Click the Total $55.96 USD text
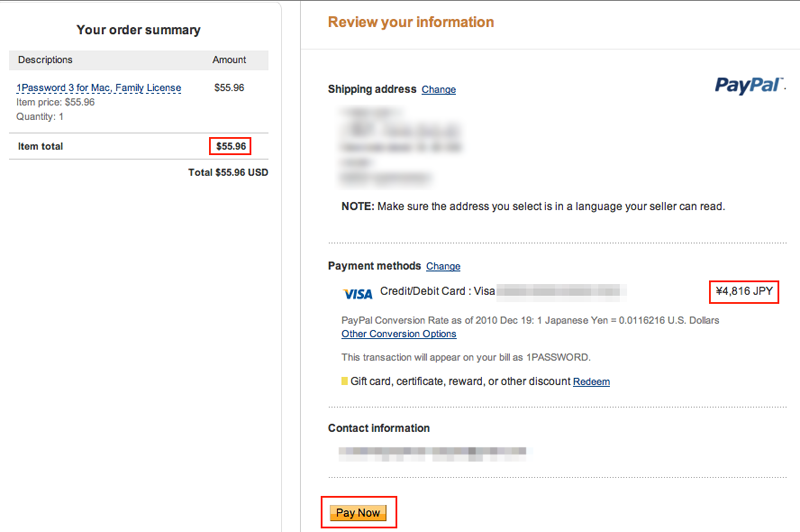 [228, 172]
